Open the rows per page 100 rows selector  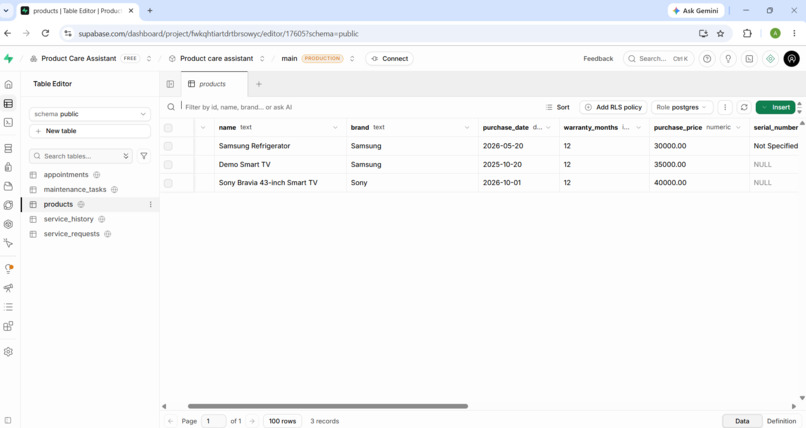coord(283,421)
